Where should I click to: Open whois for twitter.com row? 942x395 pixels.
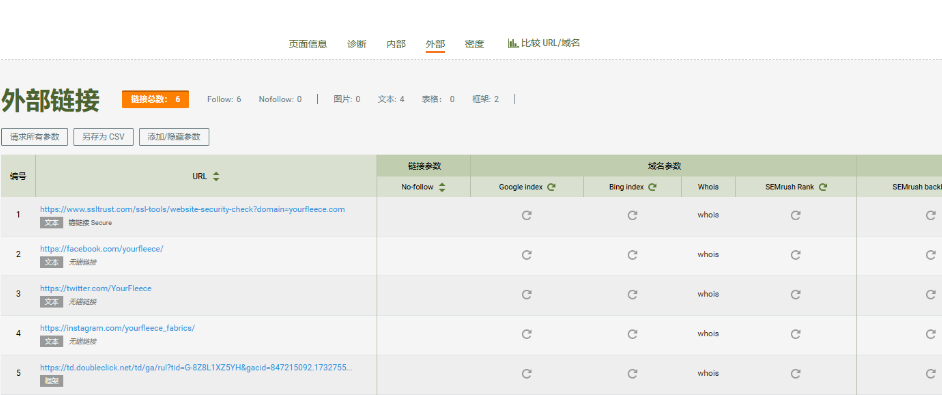click(x=708, y=294)
